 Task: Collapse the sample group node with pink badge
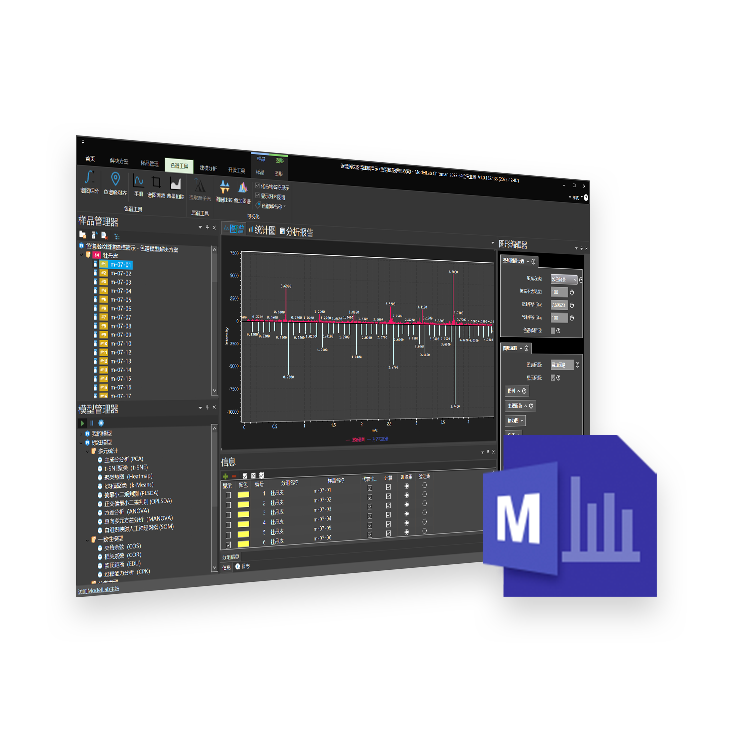(82, 254)
